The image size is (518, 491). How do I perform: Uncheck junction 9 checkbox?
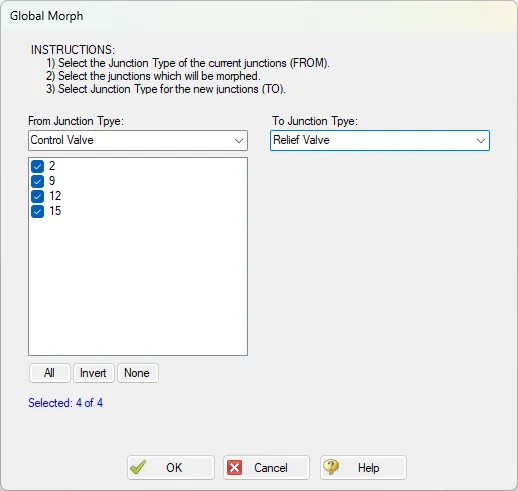pos(37,181)
